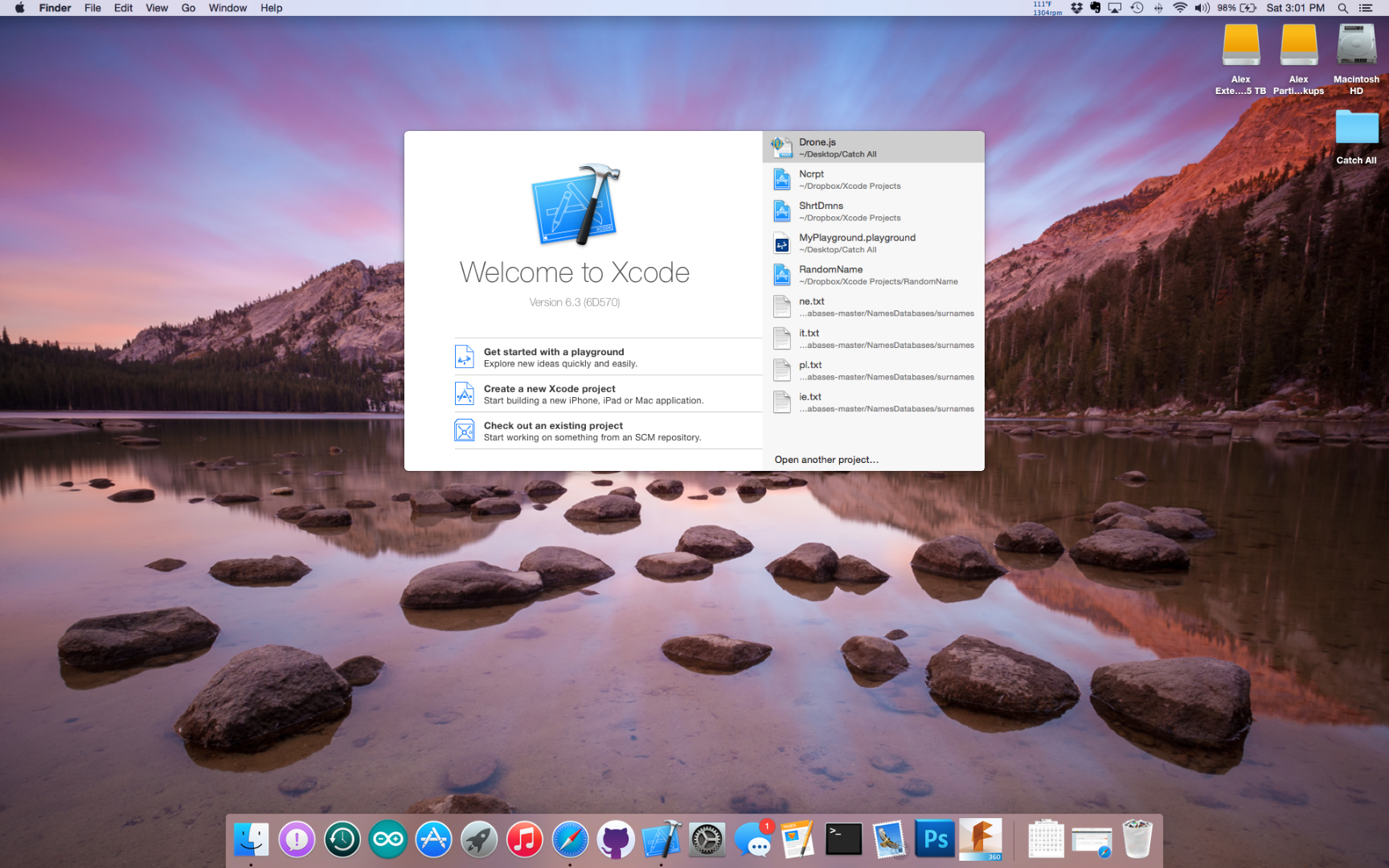Click "Check out an existing project" icon
The image size is (1389, 868).
(x=465, y=430)
